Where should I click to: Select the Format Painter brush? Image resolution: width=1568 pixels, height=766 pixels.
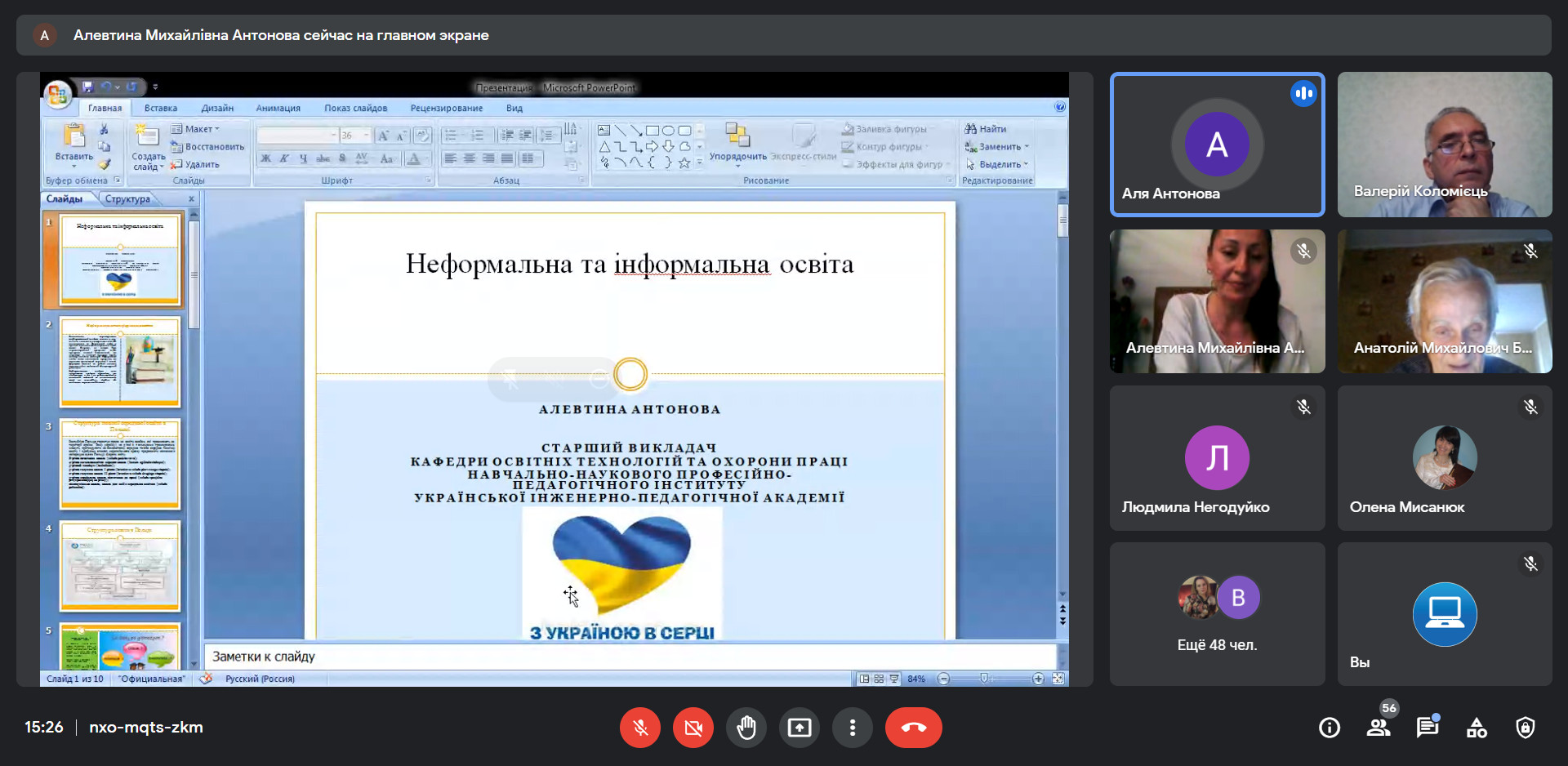pos(104,164)
